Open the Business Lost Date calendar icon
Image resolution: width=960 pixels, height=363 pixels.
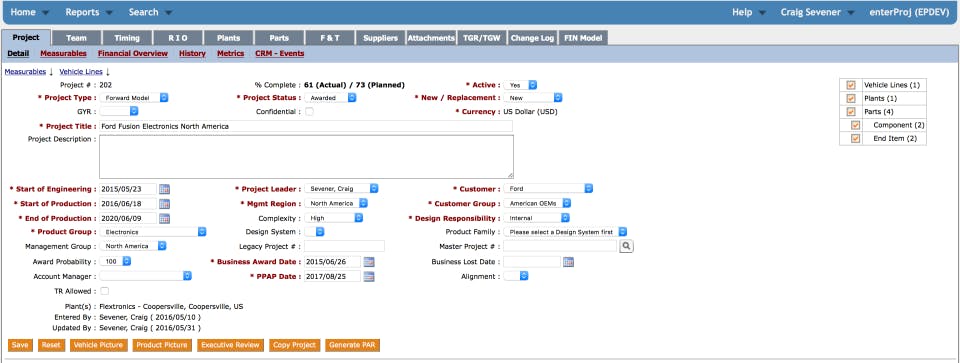tap(568, 262)
